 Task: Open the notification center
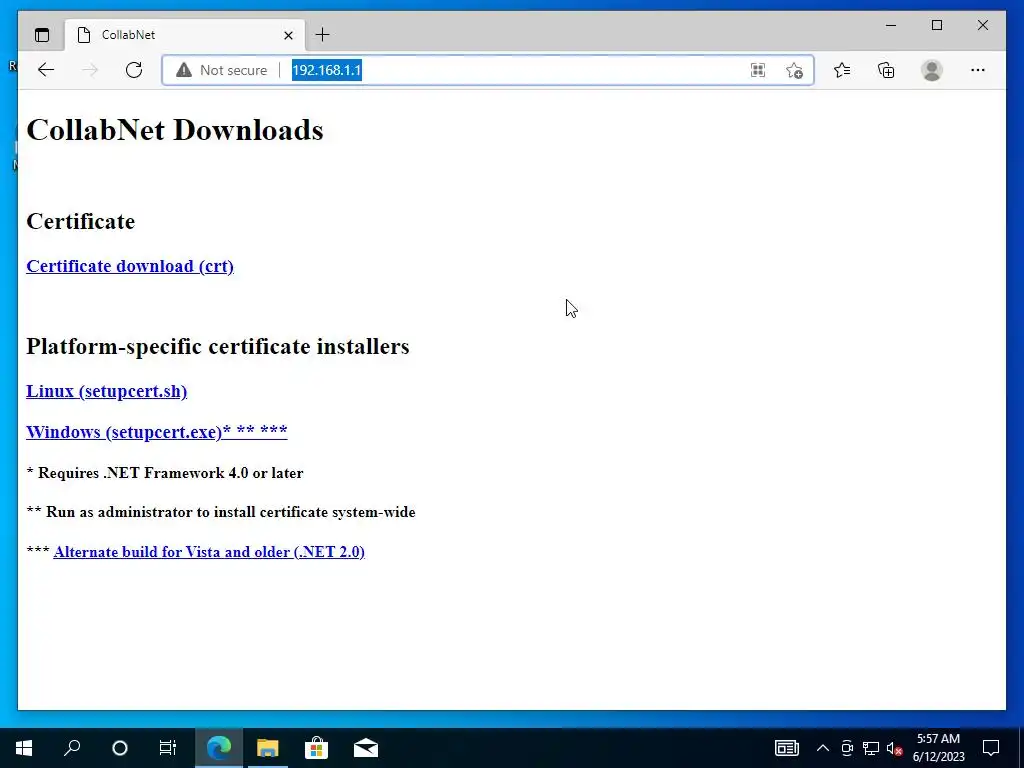click(x=991, y=748)
